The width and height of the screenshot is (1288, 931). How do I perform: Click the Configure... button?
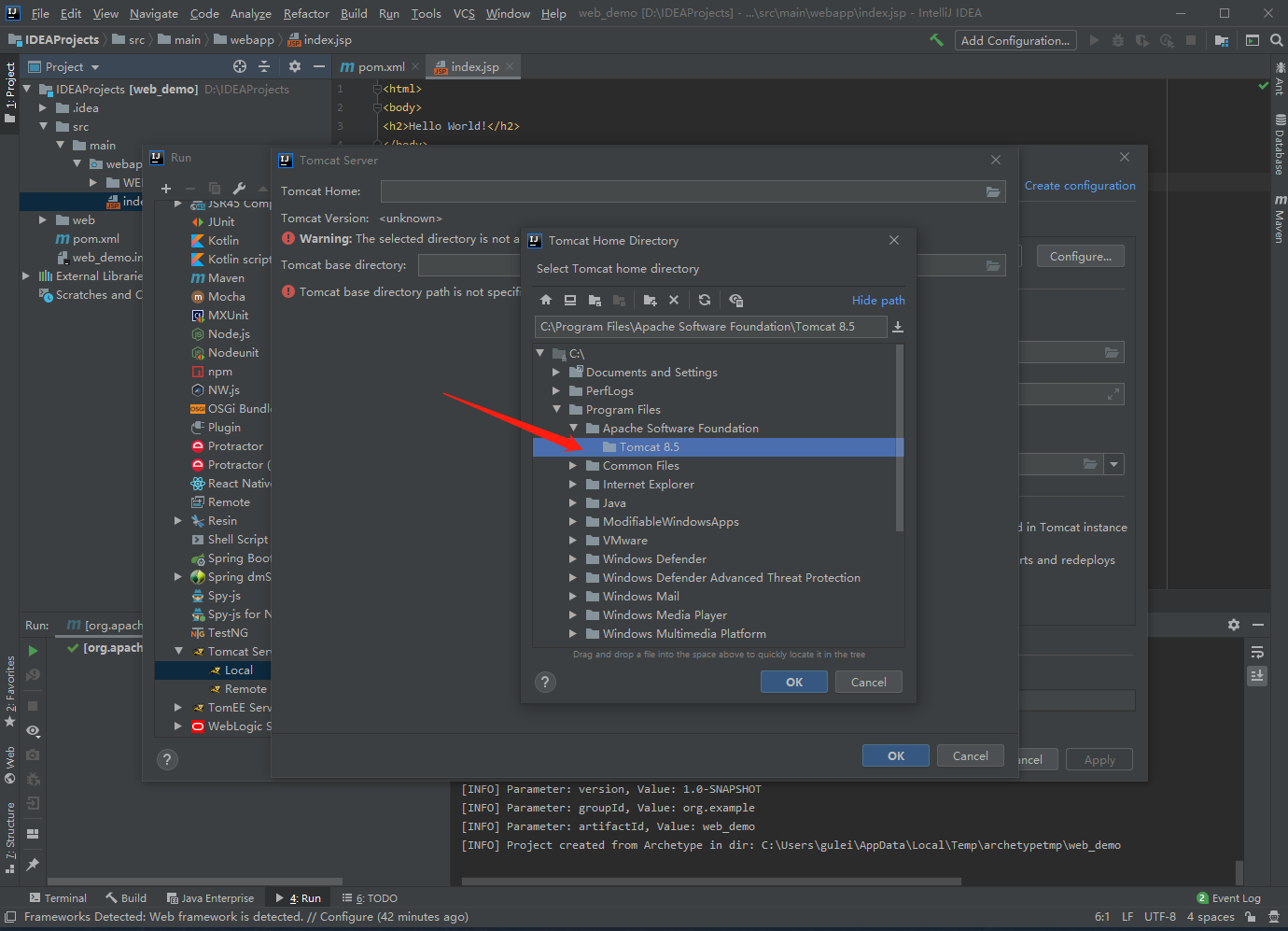click(1081, 256)
